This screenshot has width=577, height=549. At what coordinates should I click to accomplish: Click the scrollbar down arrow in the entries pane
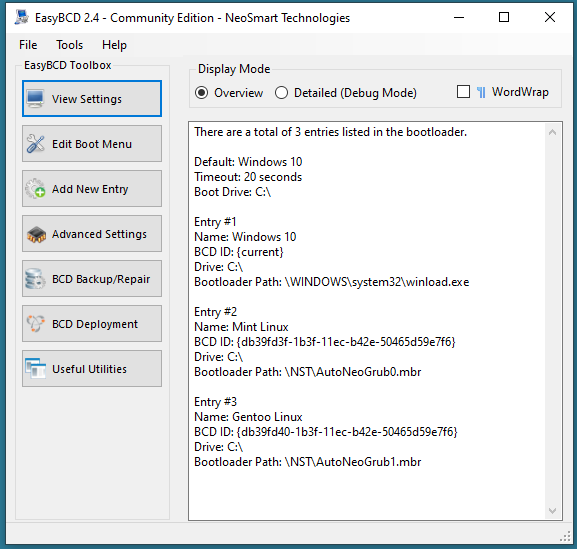[552, 510]
